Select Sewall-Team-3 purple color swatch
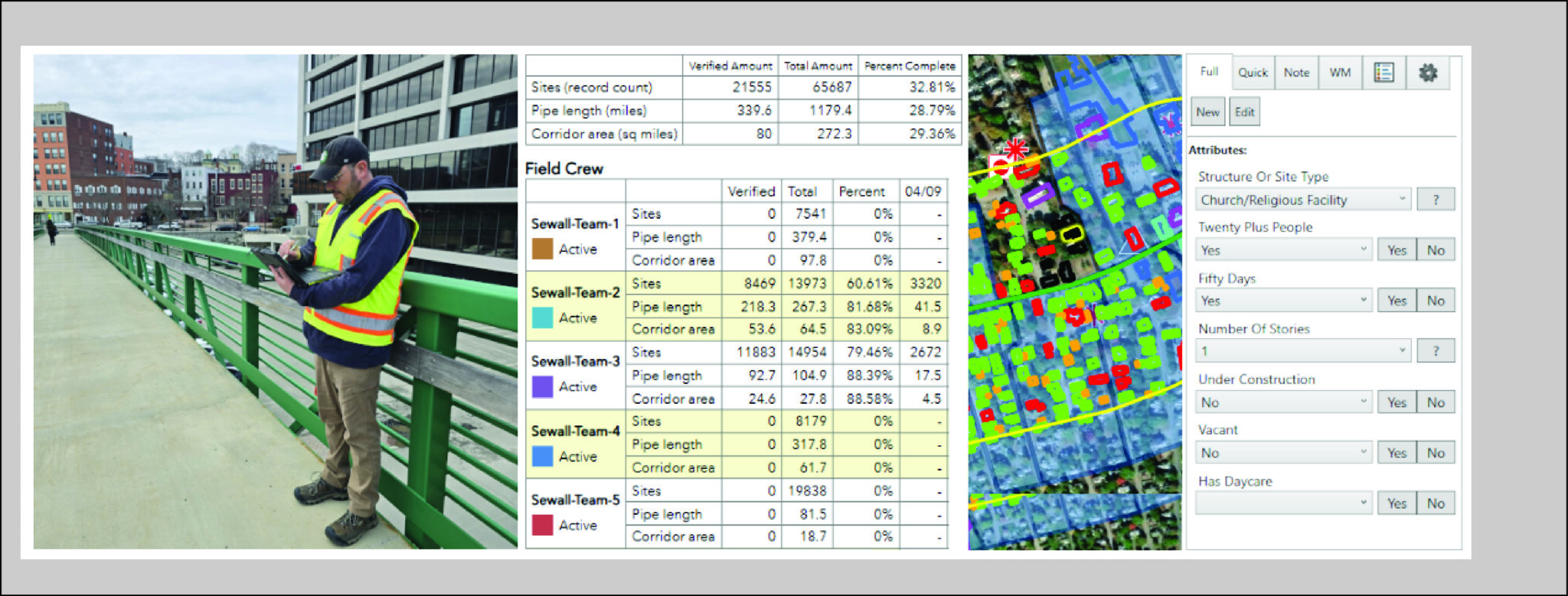This screenshot has height=596, width=1568. [542, 387]
